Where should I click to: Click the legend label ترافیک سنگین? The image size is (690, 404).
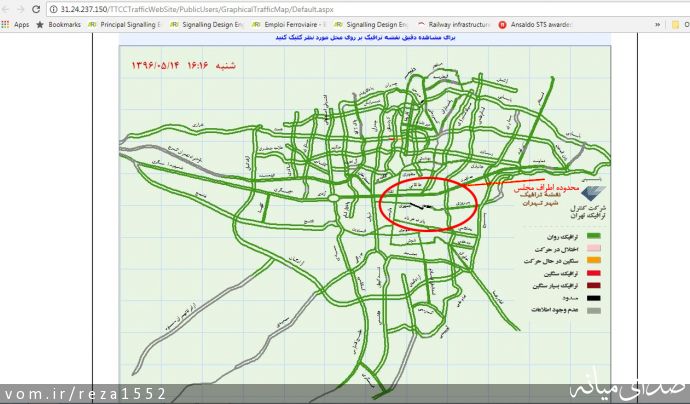560,273
